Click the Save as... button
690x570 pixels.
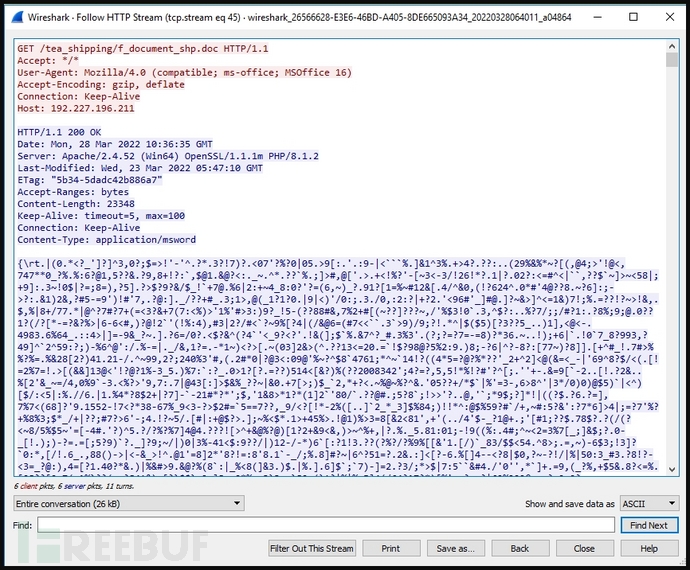tap(455, 548)
